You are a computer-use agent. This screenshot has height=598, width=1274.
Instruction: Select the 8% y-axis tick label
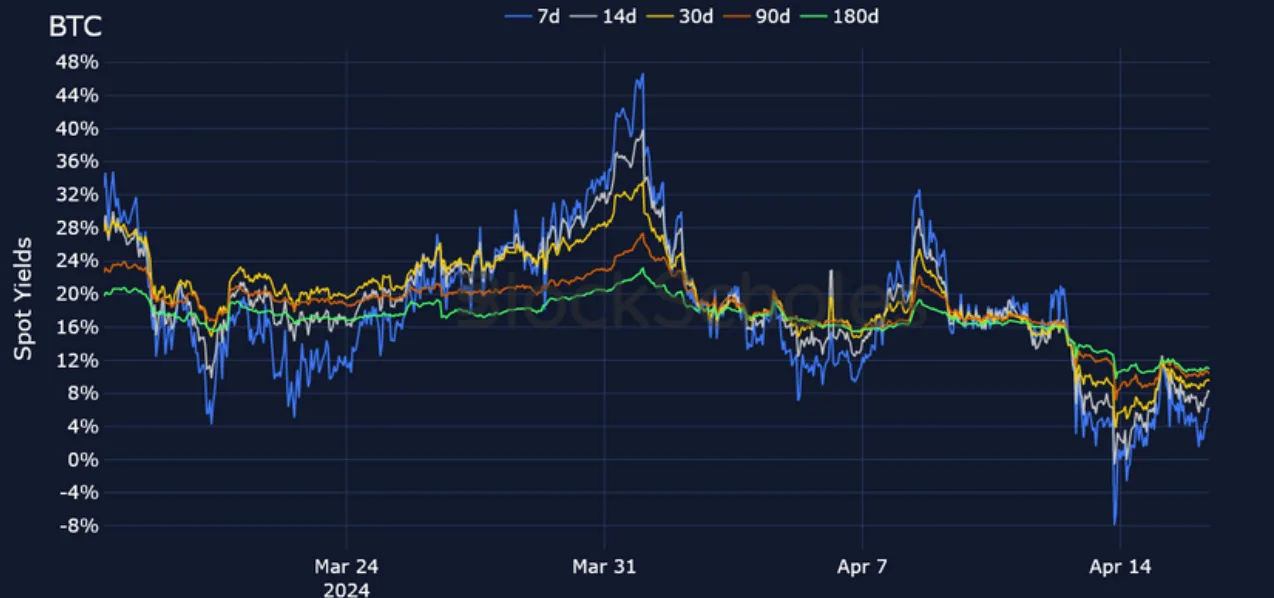click(81, 393)
